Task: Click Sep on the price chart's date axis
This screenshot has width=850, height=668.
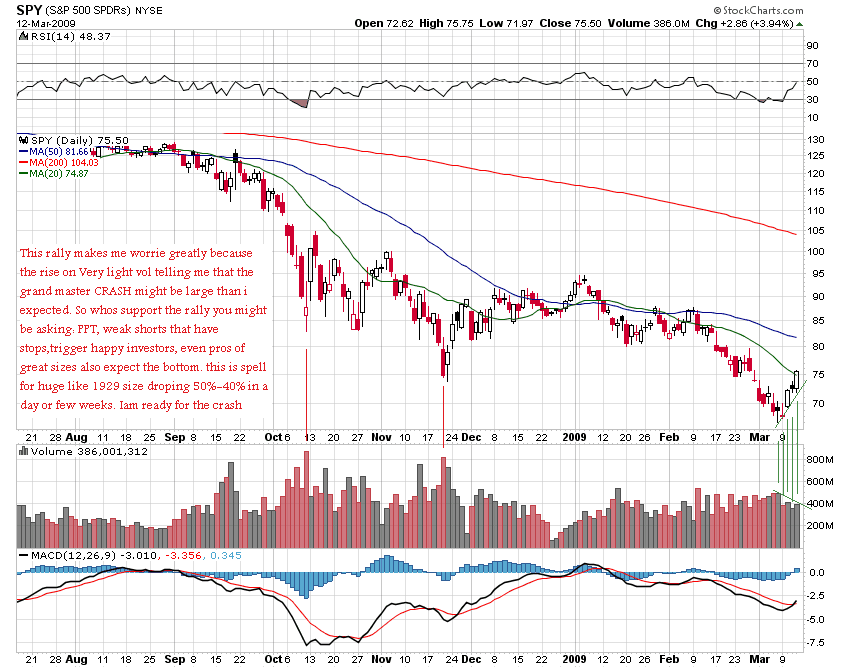Action: pyautogui.click(x=175, y=437)
